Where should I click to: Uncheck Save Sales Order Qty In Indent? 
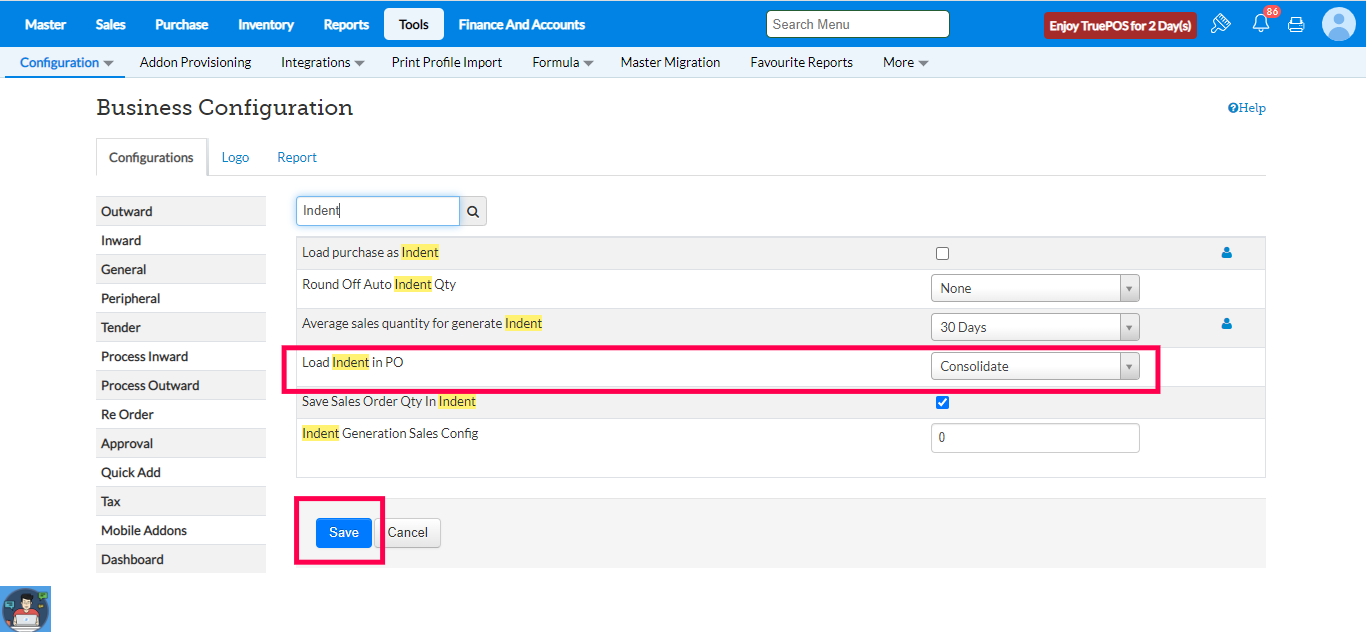[942, 403]
